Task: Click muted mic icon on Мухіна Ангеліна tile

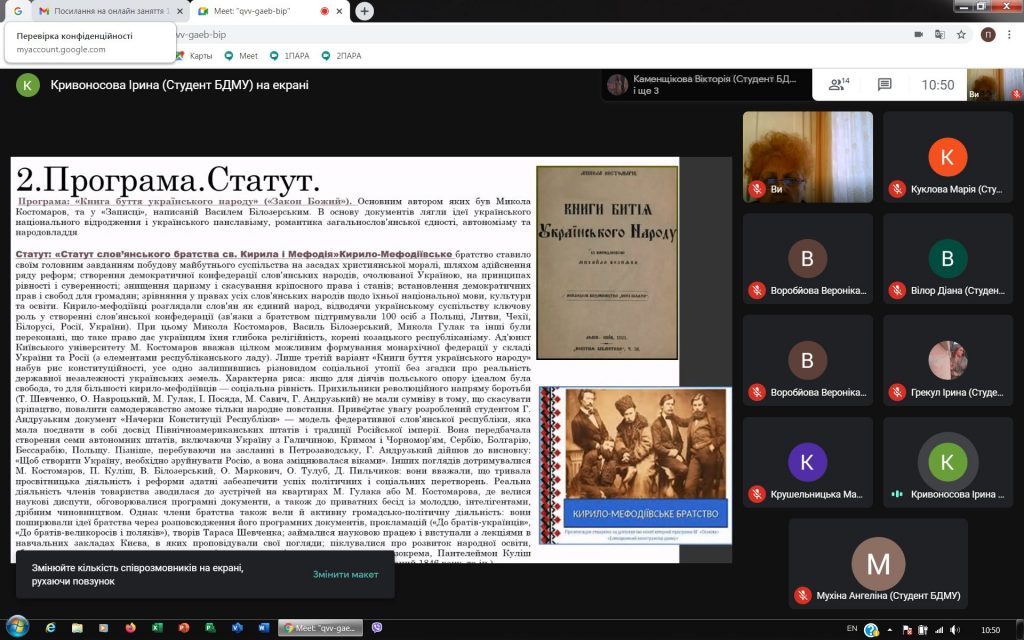Action: click(x=802, y=595)
